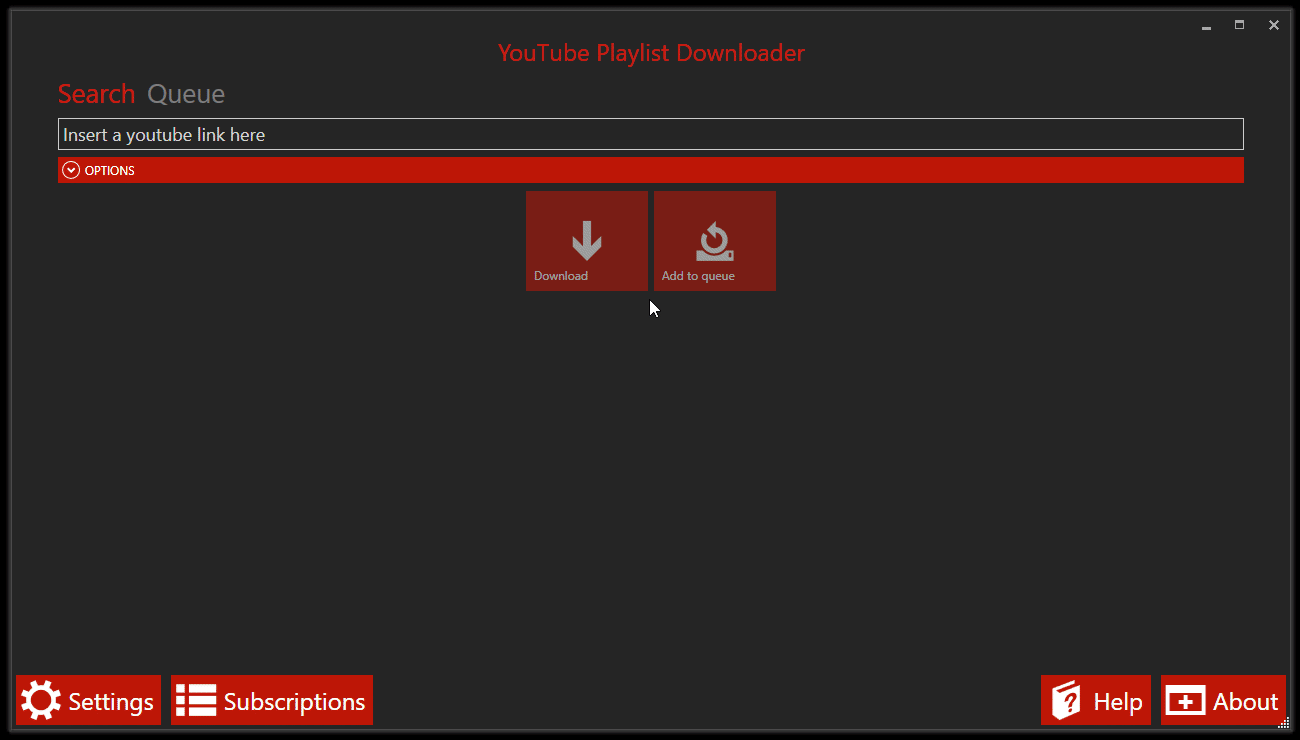The width and height of the screenshot is (1300, 740).
Task: Minimize the application window
Action: pyautogui.click(x=1206, y=25)
